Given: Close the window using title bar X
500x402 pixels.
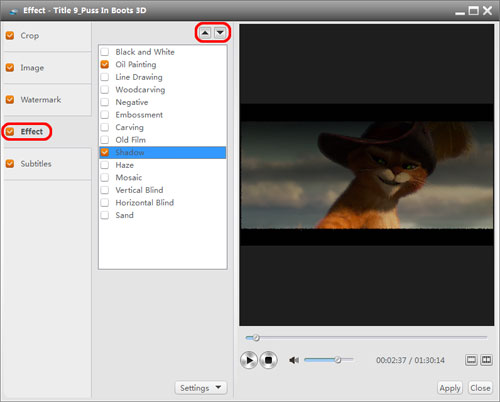Looking at the screenshot, I should coord(487,11).
